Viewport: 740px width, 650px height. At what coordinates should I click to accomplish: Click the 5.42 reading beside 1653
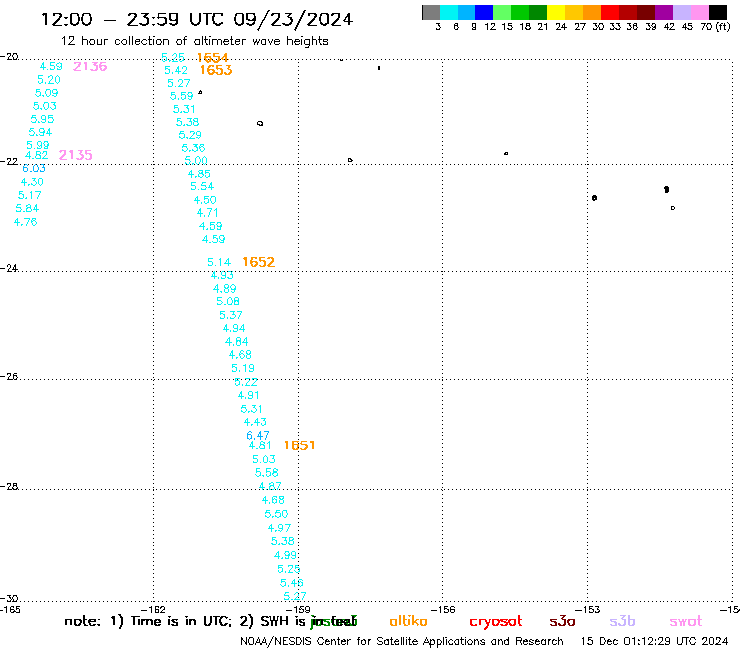[176, 70]
